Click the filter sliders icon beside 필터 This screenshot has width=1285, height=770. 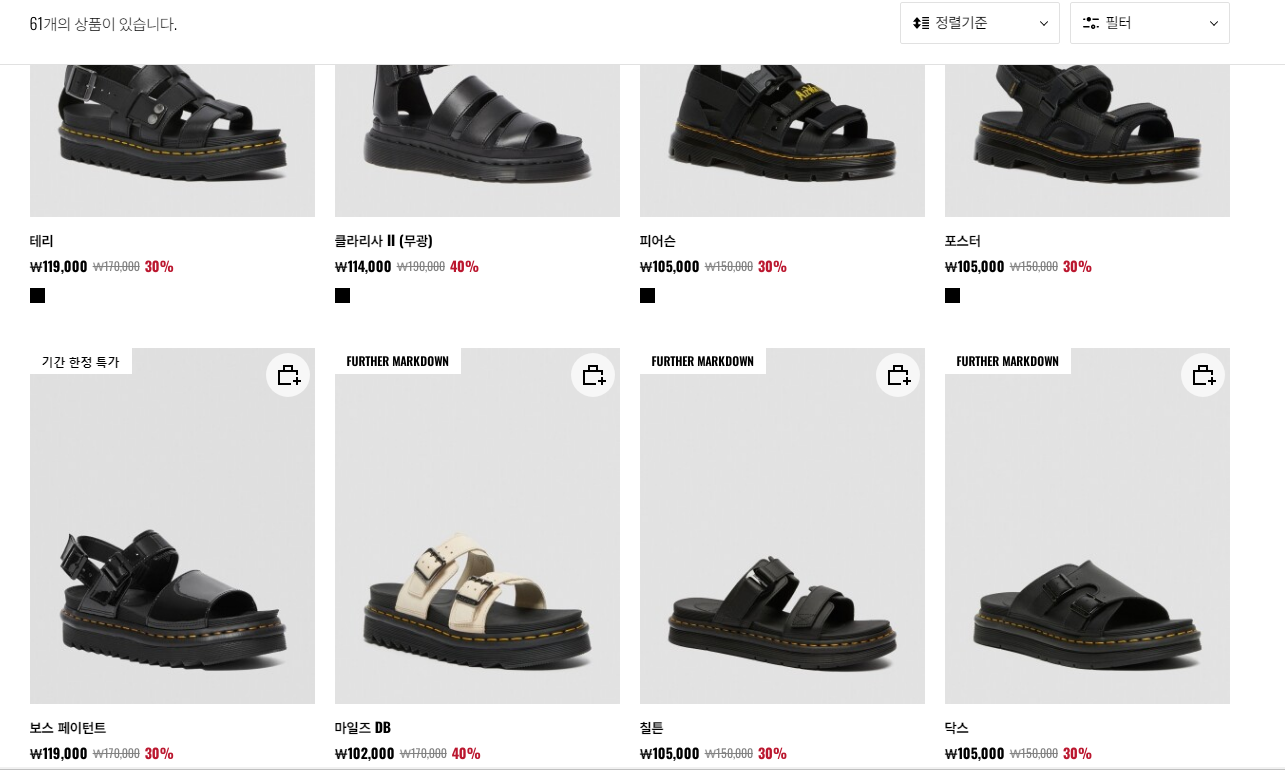1091,23
